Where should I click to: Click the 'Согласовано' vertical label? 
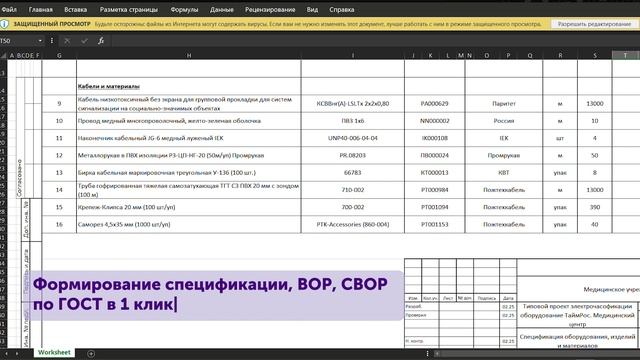(20, 178)
